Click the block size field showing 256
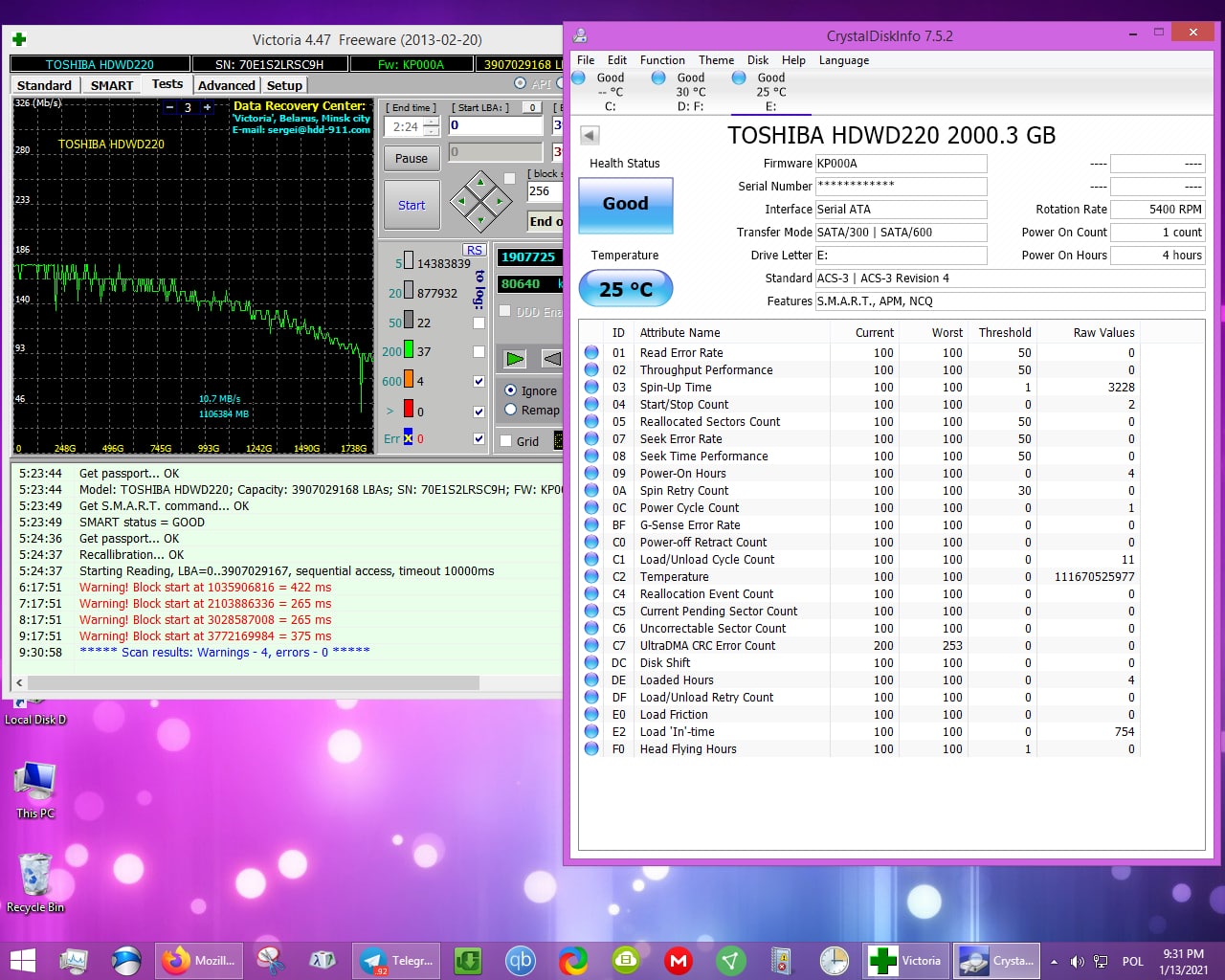This screenshot has height=980, width=1225. pyautogui.click(x=544, y=191)
